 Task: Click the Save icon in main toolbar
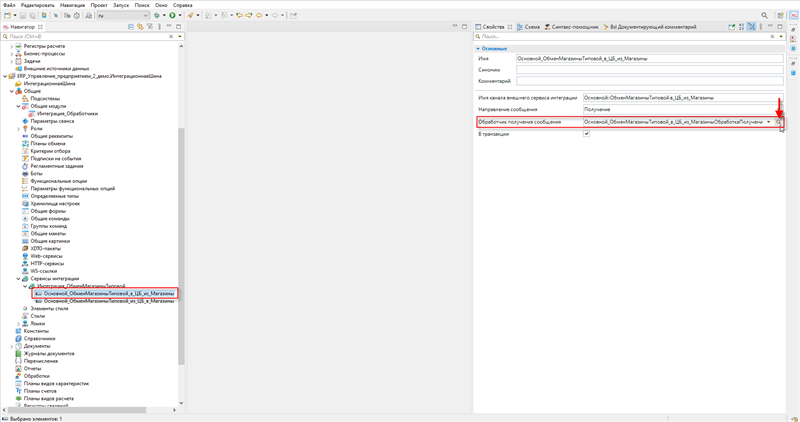[21, 16]
